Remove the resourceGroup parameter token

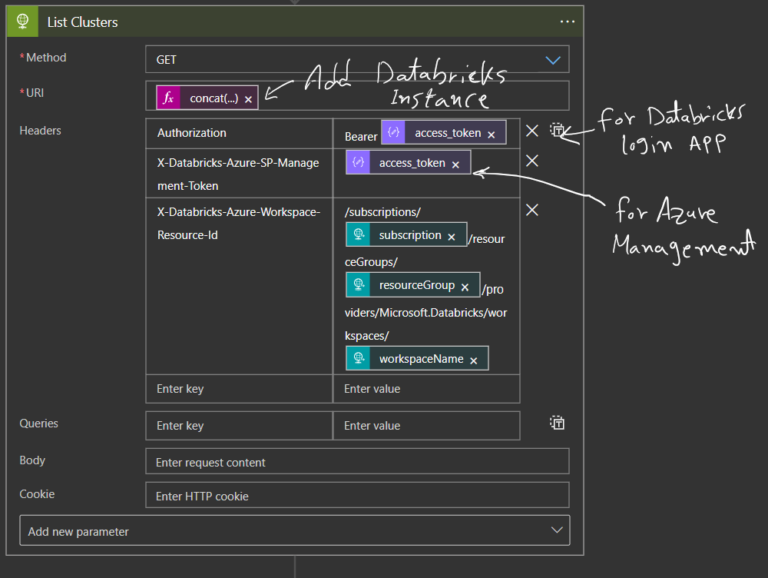tap(465, 287)
